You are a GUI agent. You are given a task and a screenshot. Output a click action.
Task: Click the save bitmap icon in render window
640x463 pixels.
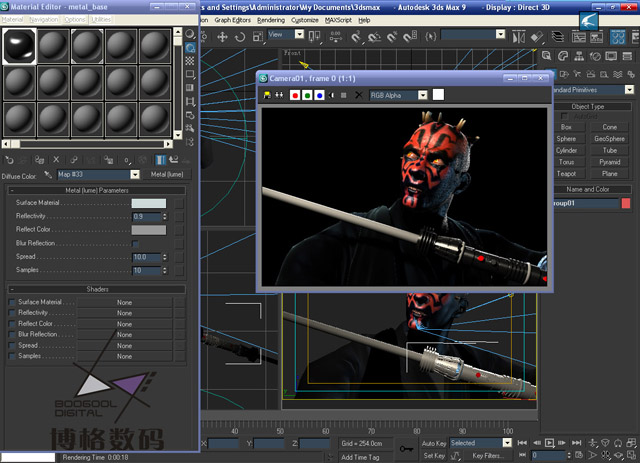pyautogui.click(x=267, y=95)
